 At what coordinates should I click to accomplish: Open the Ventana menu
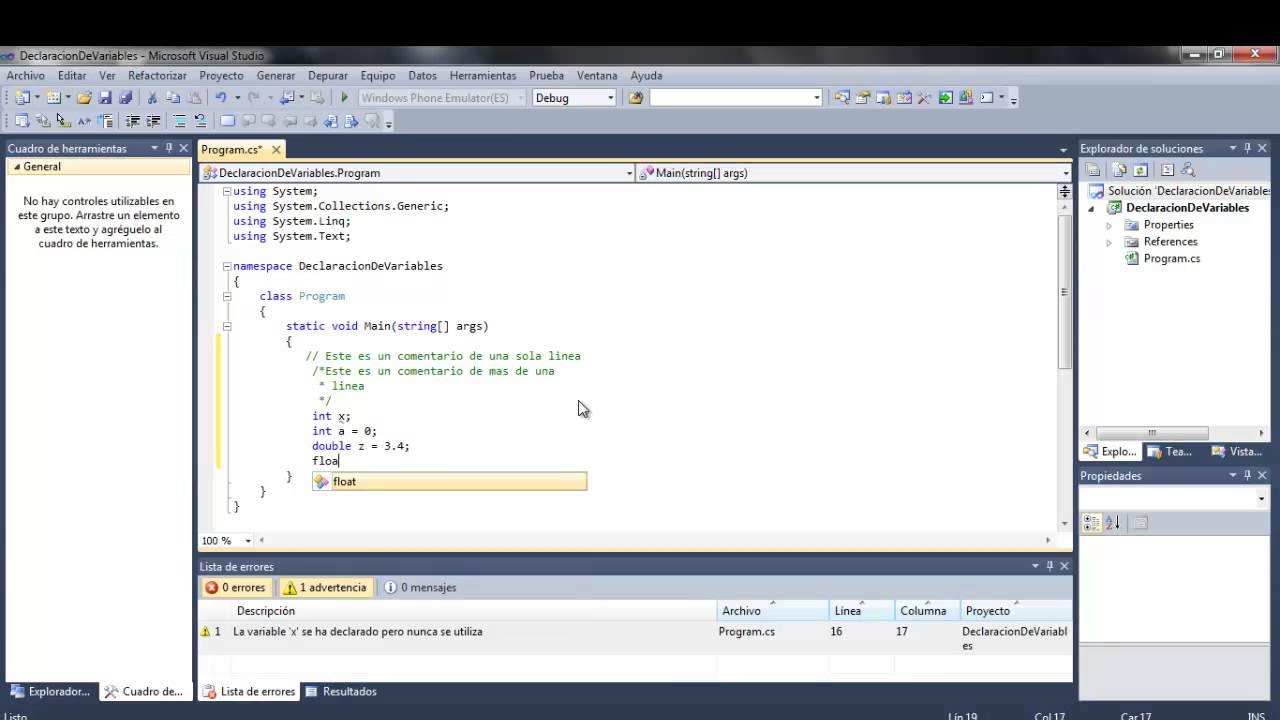[x=597, y=75]
